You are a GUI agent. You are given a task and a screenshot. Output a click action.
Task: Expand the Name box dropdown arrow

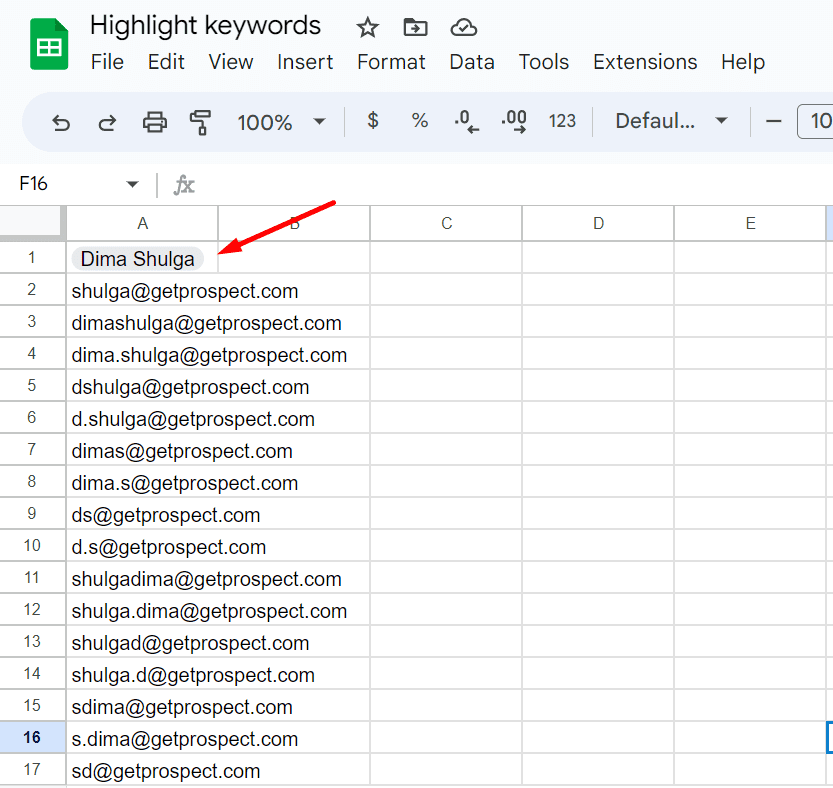click(x=132, y=184)
